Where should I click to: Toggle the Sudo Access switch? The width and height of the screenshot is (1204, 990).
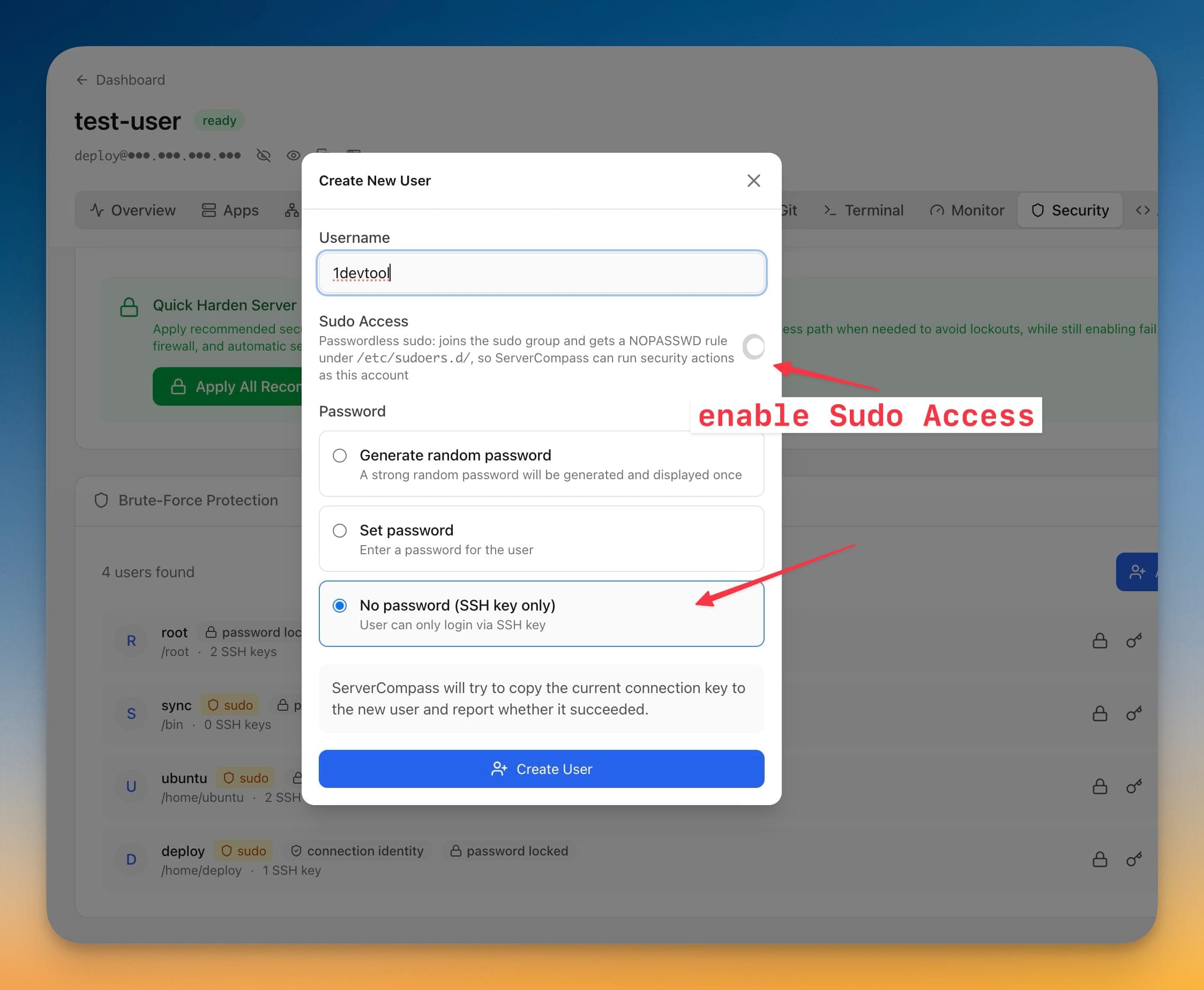coord(754,347)
